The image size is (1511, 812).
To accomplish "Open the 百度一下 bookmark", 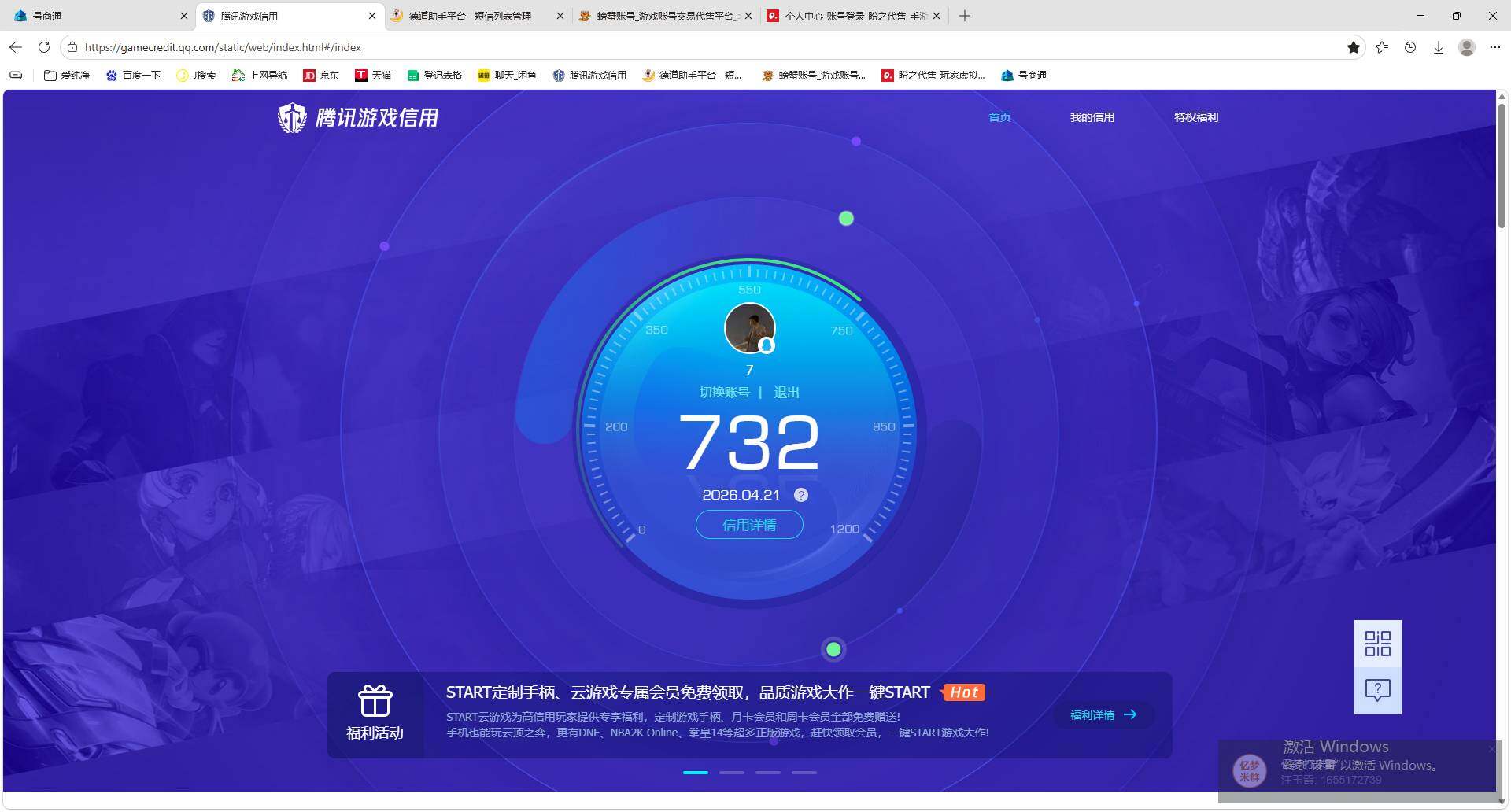I will point(134,75).
